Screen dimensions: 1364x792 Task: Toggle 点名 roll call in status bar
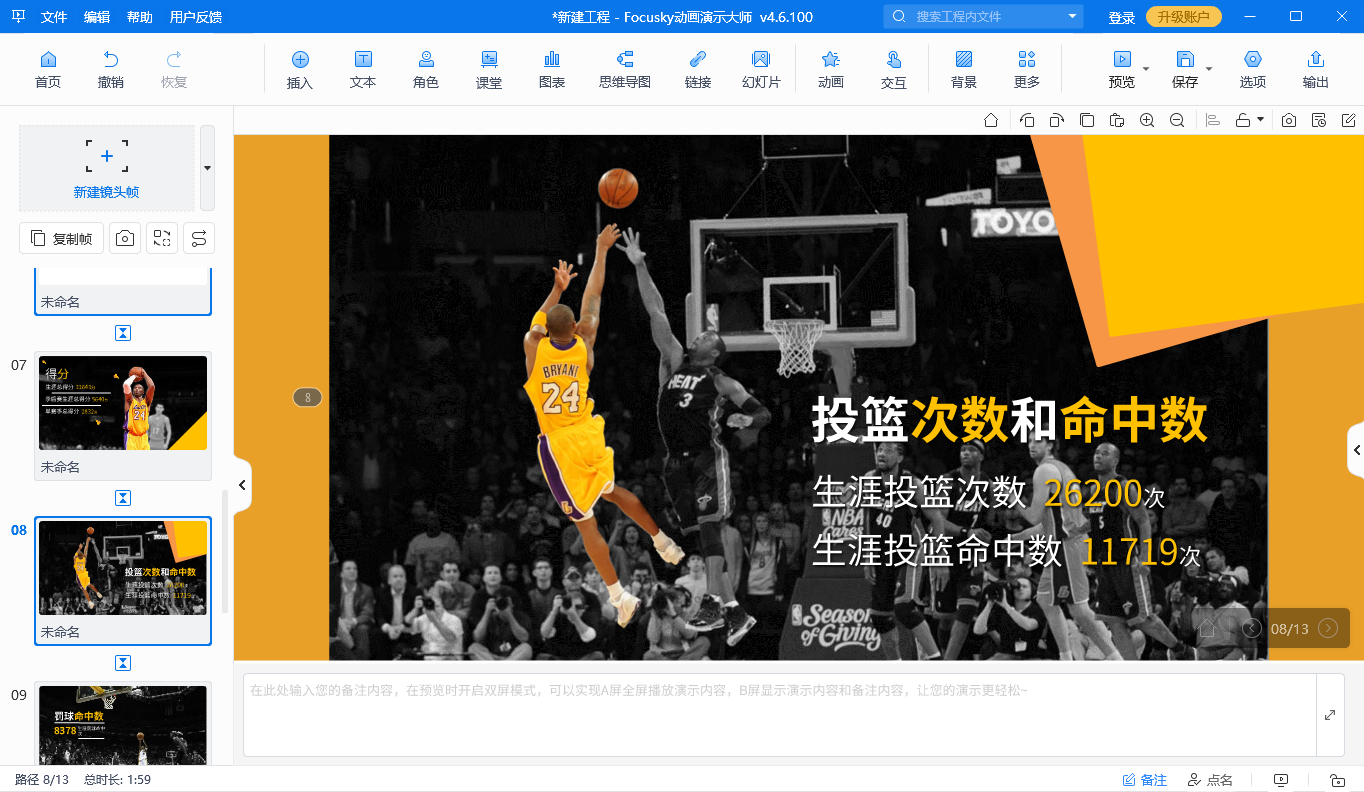pyautogui.click(x=1210, y=780)
